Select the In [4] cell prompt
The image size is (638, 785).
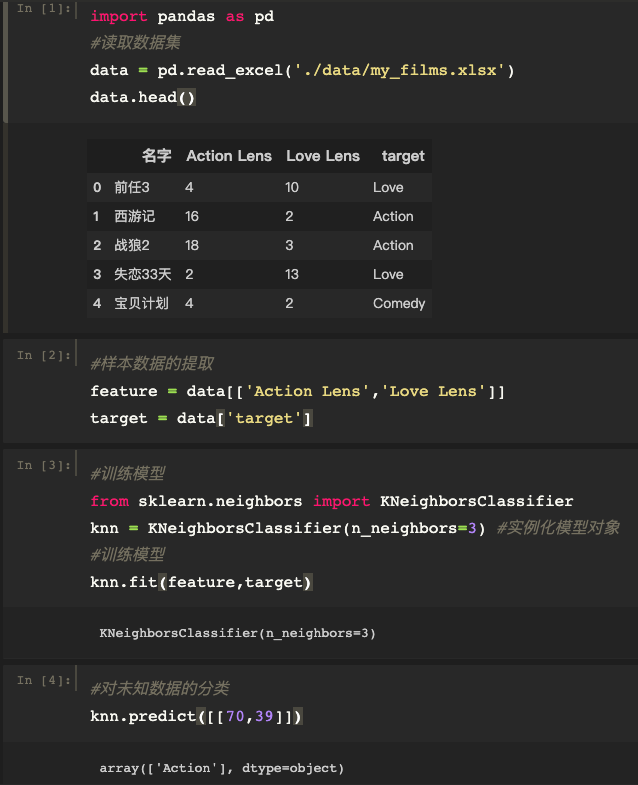pyautogui.click(x=44, y=680)
